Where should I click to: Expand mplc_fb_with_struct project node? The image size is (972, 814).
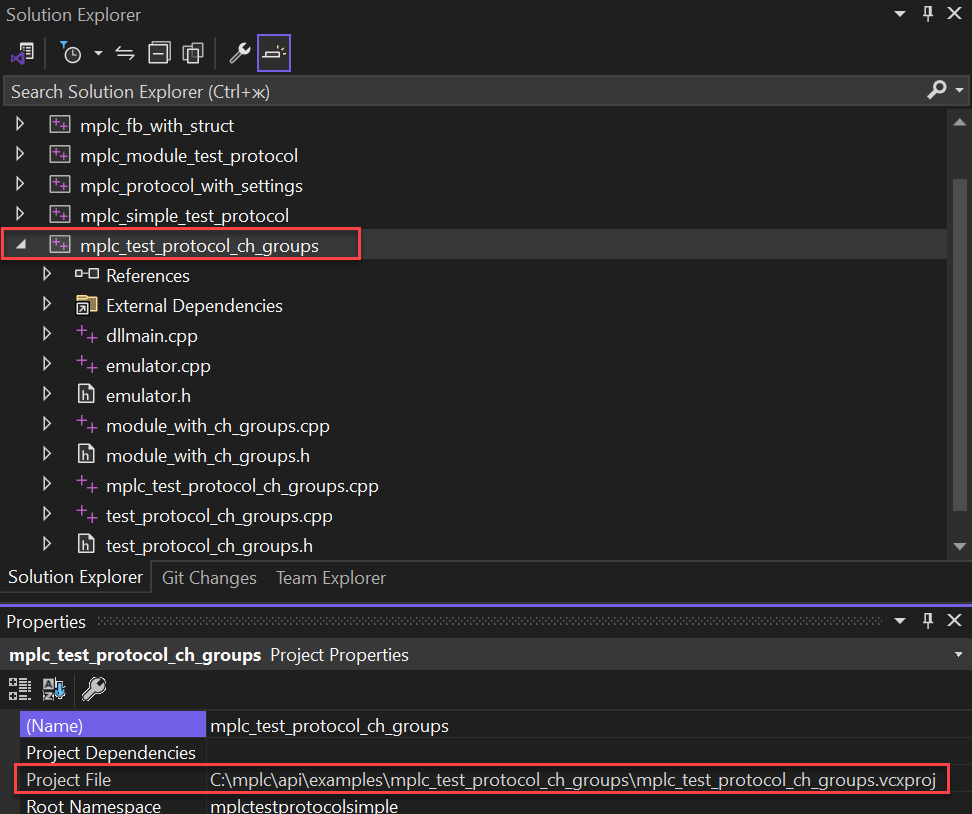pyautogui.click(x=20, y=124)
